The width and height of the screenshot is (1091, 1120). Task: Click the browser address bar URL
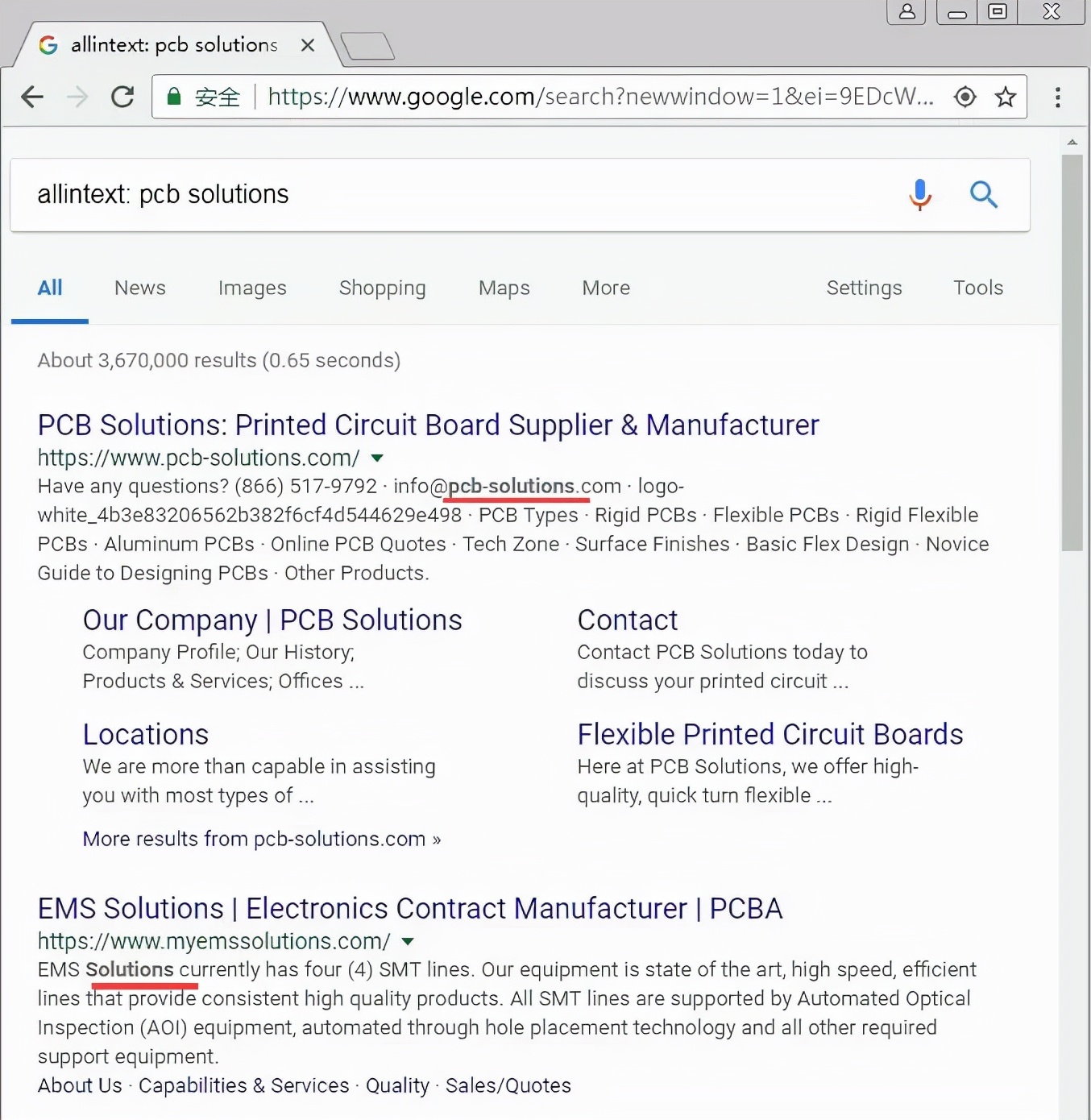tap(600, 97)
